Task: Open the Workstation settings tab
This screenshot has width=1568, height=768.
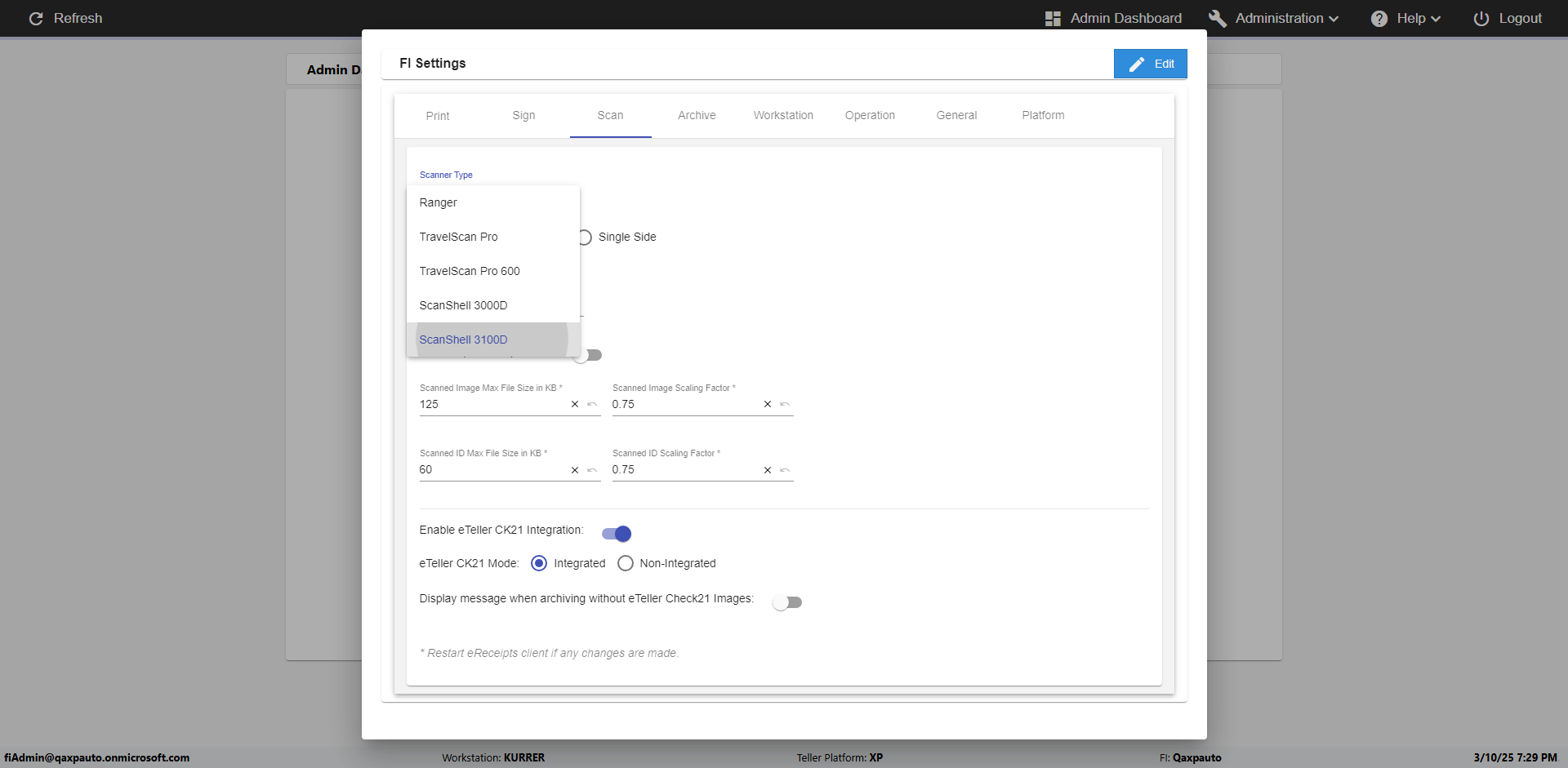Action: 783,115
